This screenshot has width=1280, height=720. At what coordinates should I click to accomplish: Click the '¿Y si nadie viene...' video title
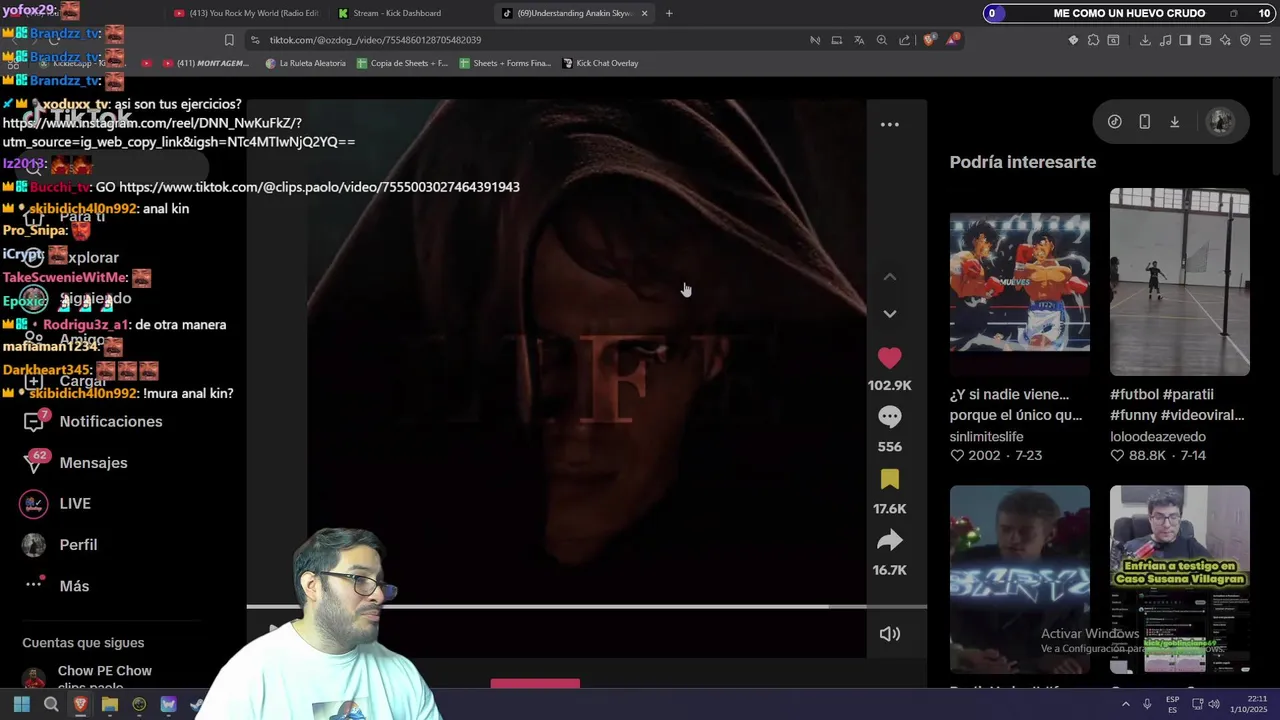(x=1016, y=405)
